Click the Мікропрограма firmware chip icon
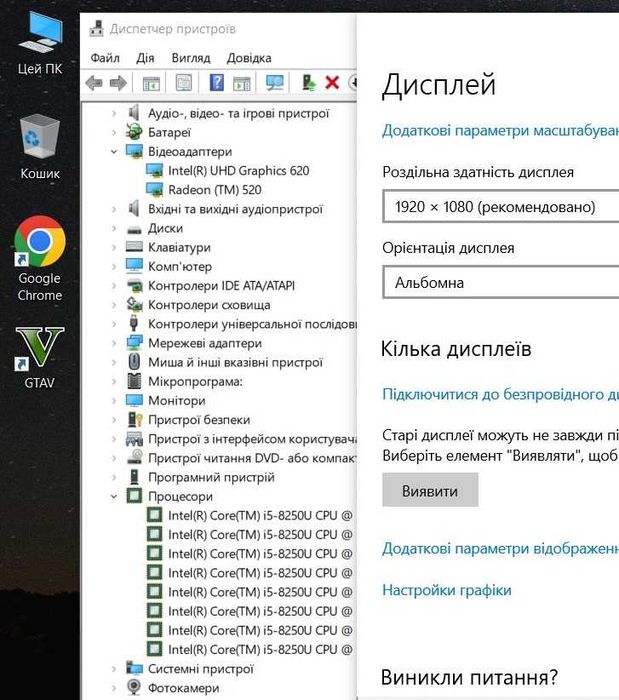Screen dimensions: 619x700 [134, 381]
